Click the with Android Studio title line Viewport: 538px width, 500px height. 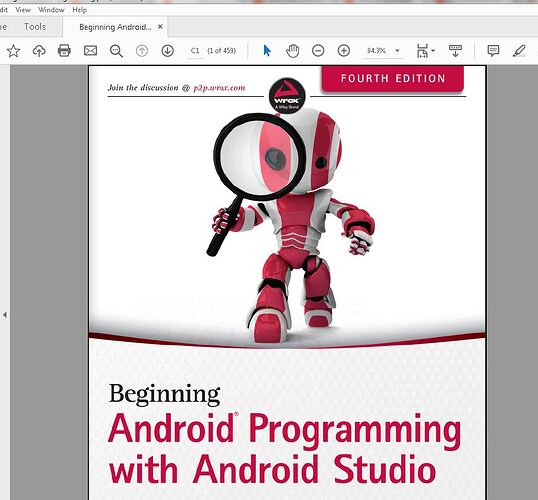point(273,469)
